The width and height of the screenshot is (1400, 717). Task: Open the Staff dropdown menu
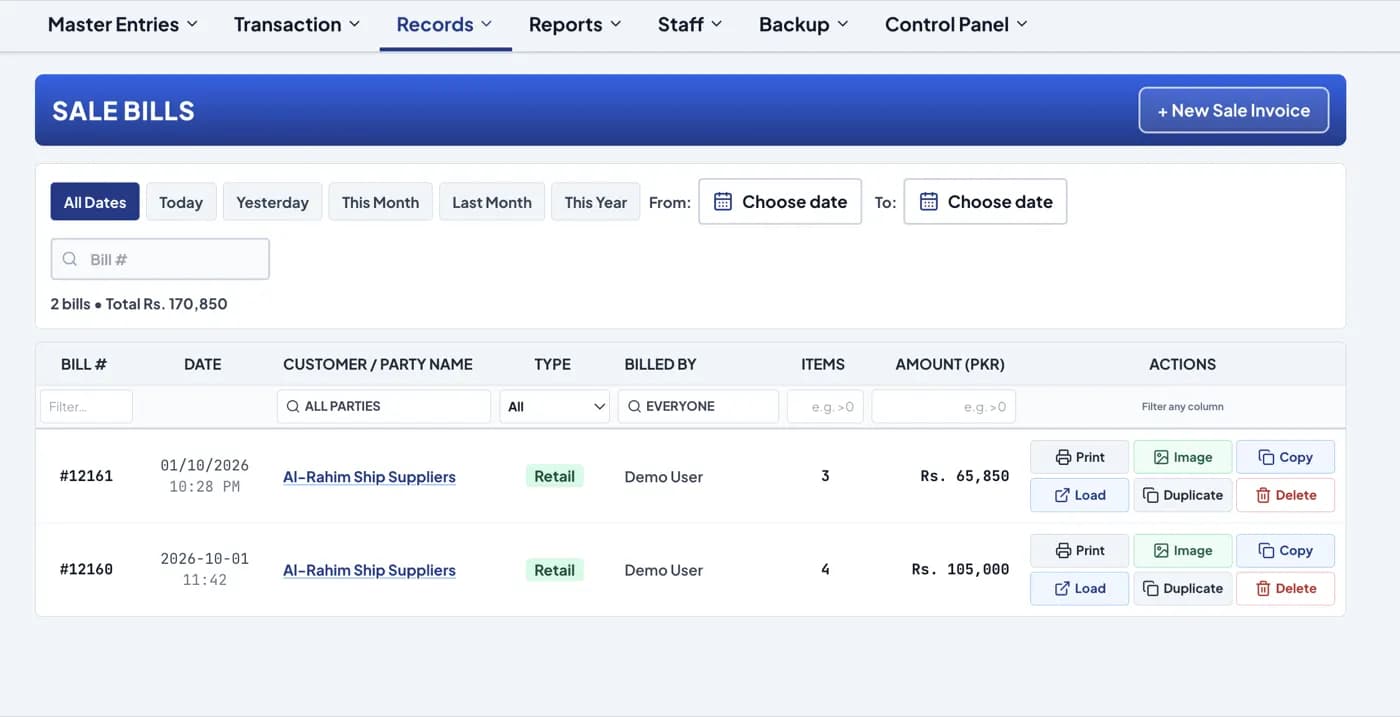690,24
